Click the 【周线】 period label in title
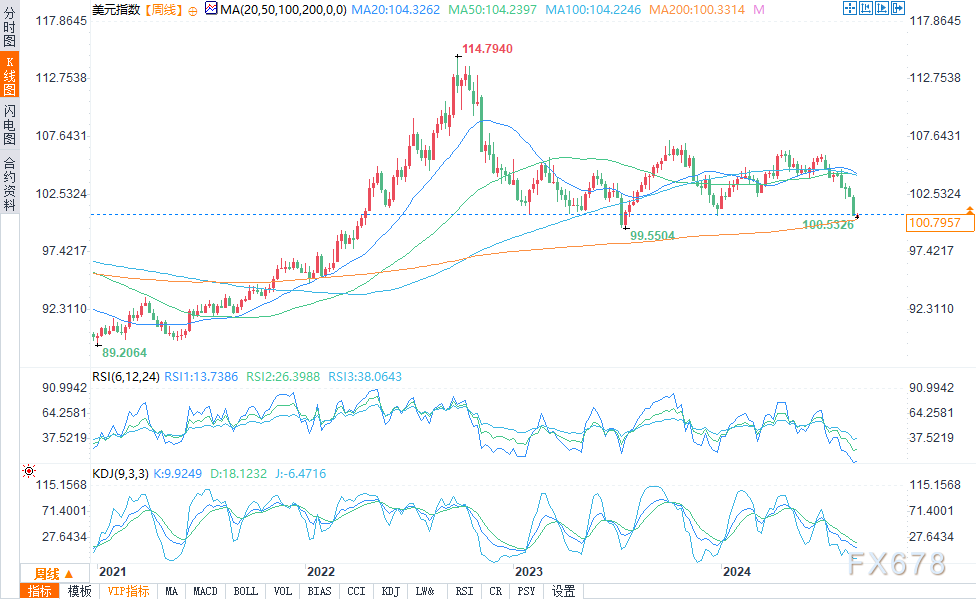This screenshot has height=599, width=976. (x=164, y=10)
